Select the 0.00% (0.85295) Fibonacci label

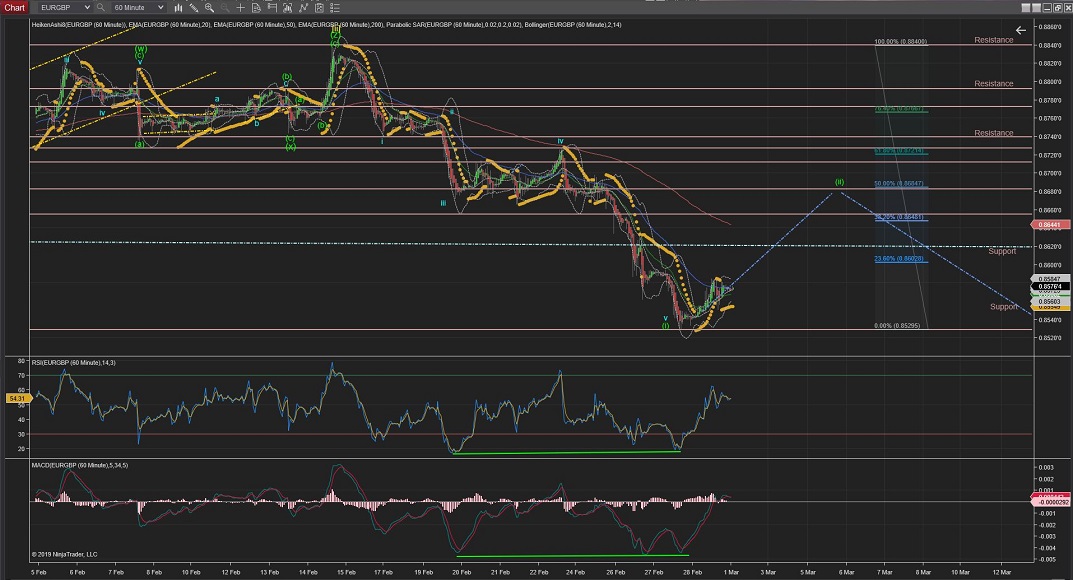pyautogui.click(x=897, y=326)
